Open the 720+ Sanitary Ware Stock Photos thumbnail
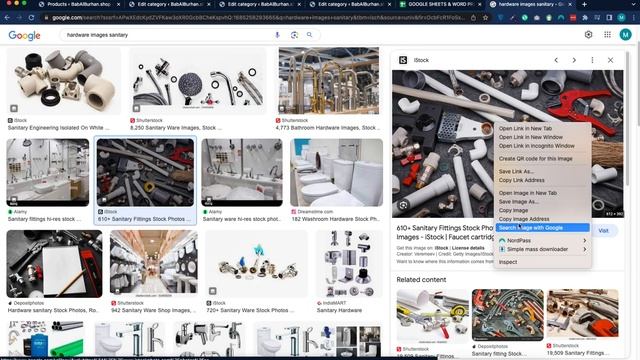The width and height of the screenshot is (640, 360). 256,264
